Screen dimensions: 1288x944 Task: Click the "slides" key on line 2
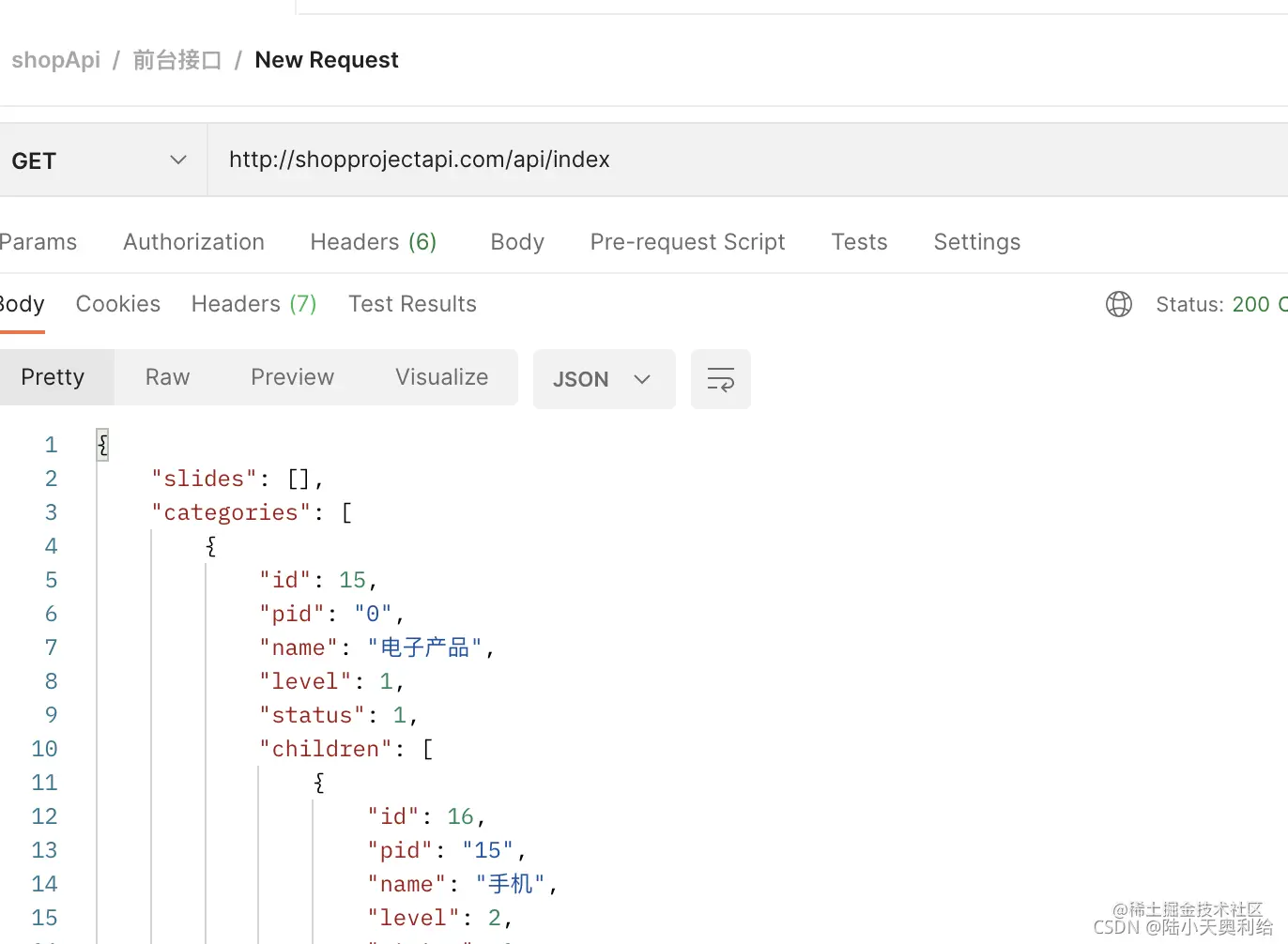[205, 479]
